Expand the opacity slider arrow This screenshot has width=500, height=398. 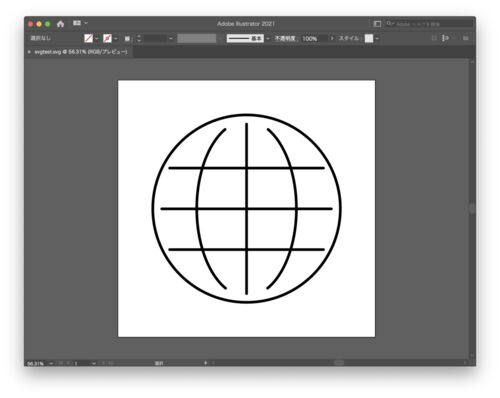(332, 38)
